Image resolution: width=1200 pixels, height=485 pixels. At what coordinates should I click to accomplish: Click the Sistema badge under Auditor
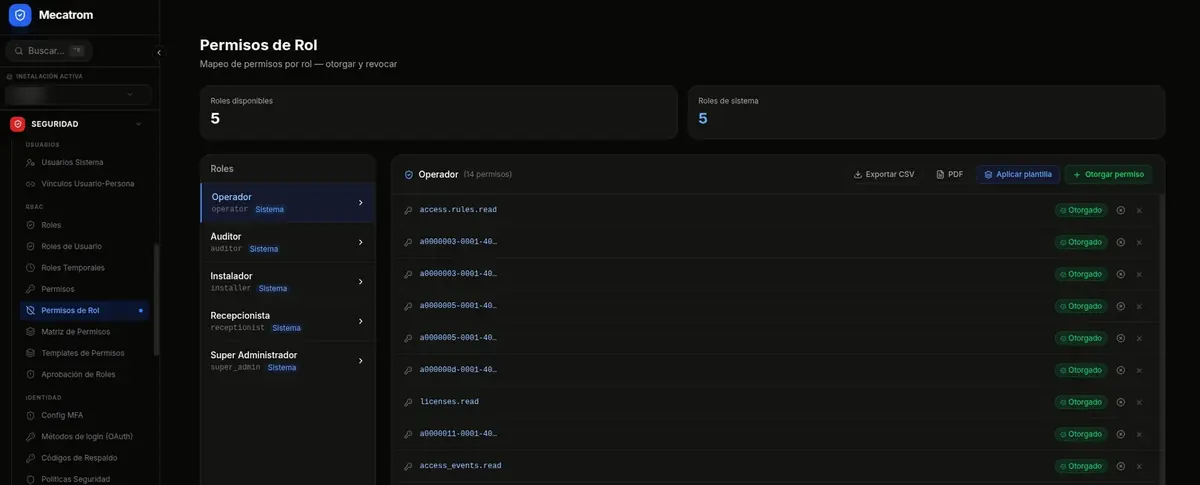click(x=264, y=249)
